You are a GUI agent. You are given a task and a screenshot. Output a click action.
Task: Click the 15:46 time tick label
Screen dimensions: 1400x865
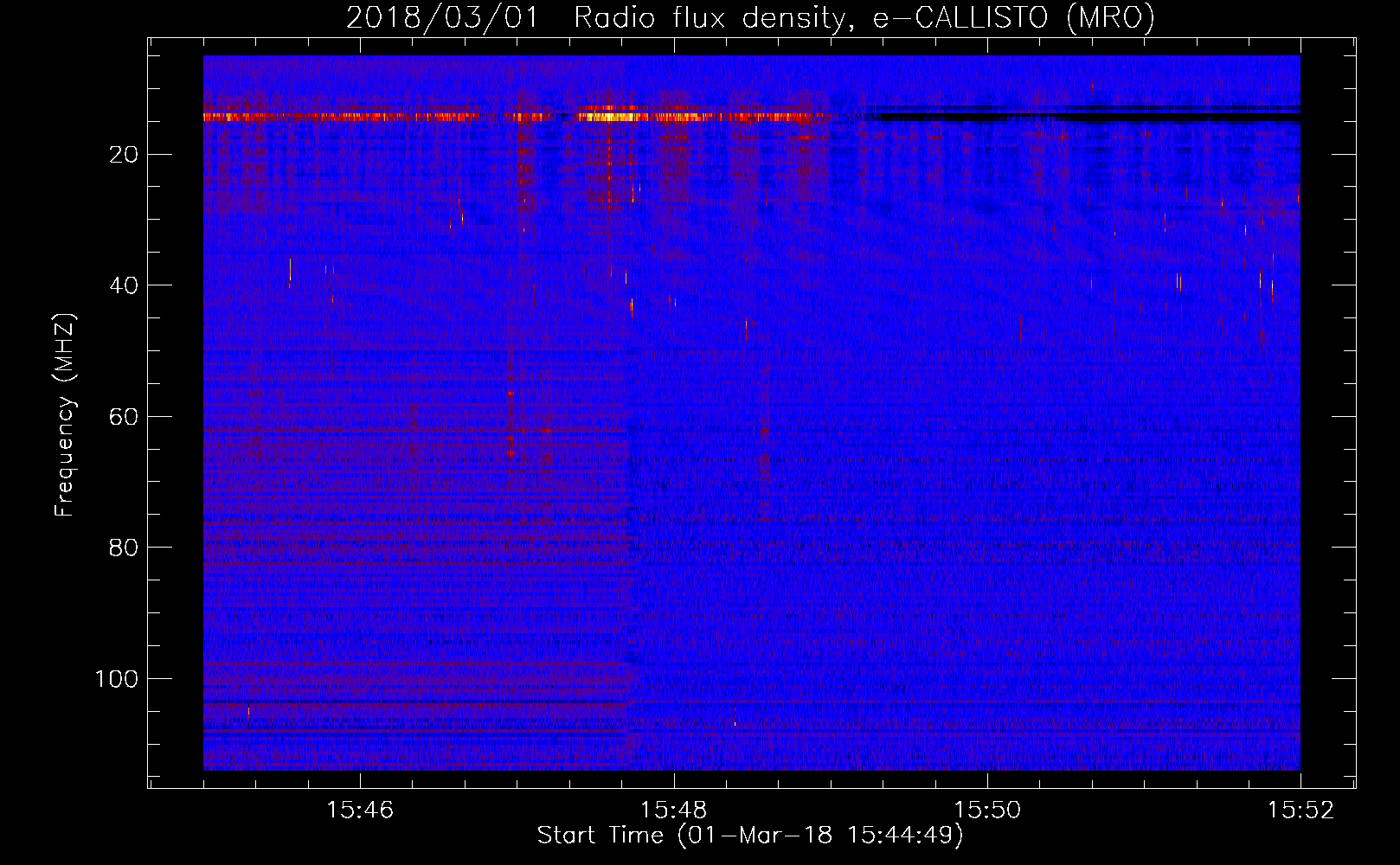coord(360,810)
